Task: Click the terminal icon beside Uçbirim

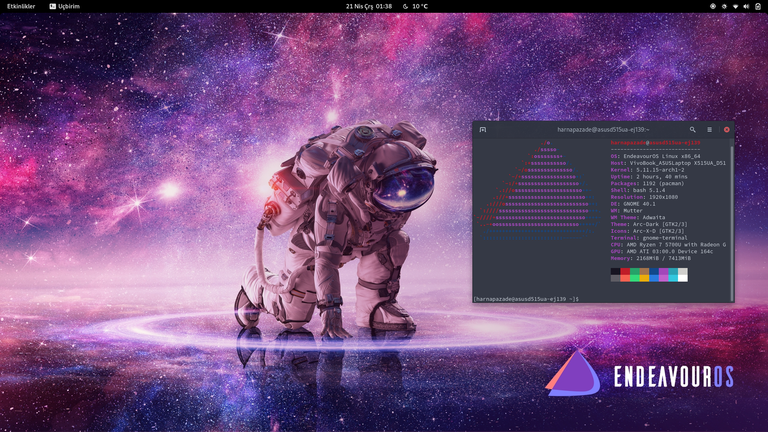Action: (53, 6)
